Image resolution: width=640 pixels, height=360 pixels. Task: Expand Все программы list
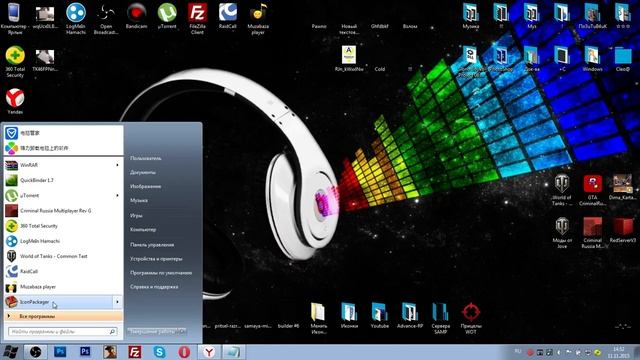[63, 316]
